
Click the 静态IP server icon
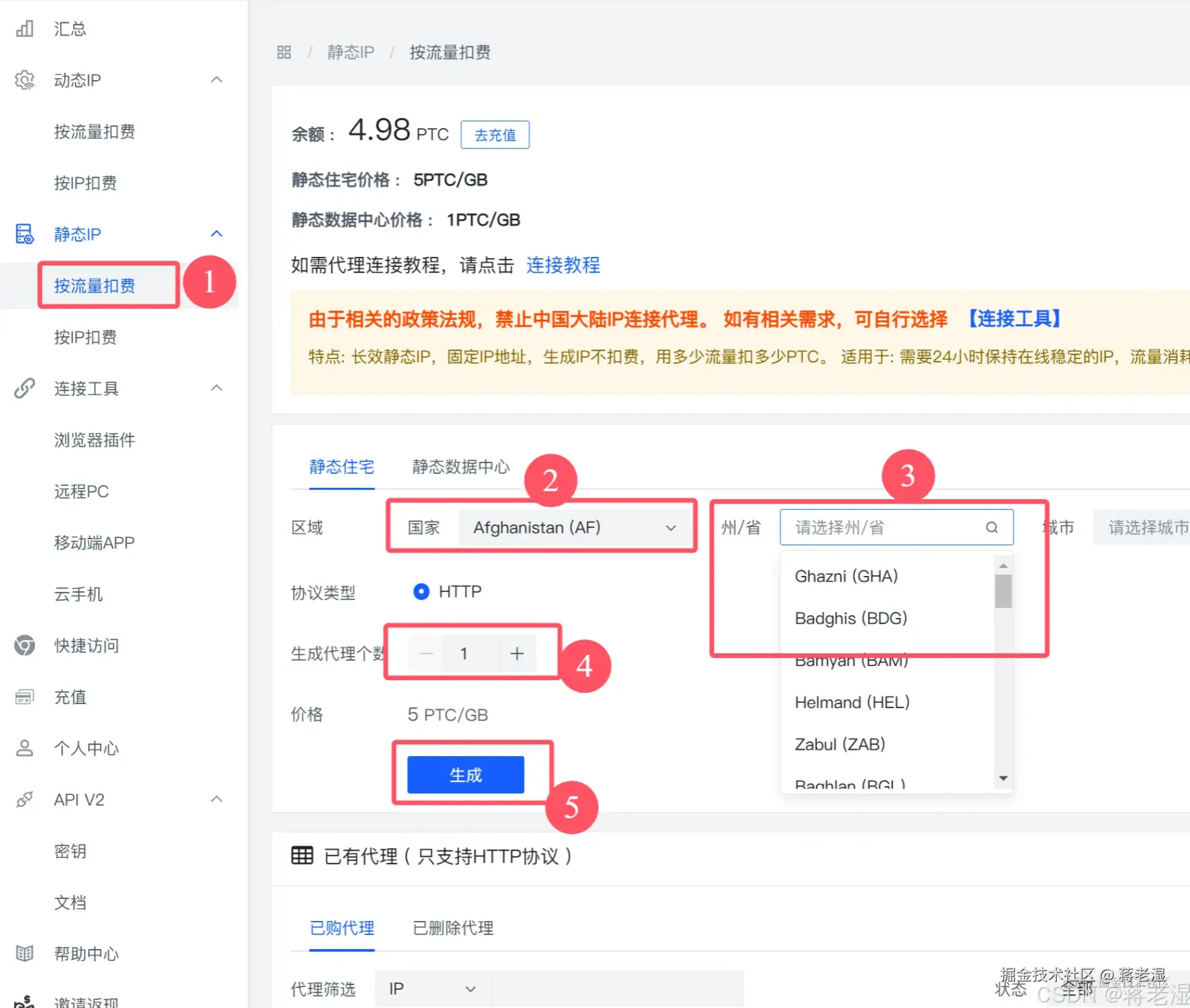(24, 234)
